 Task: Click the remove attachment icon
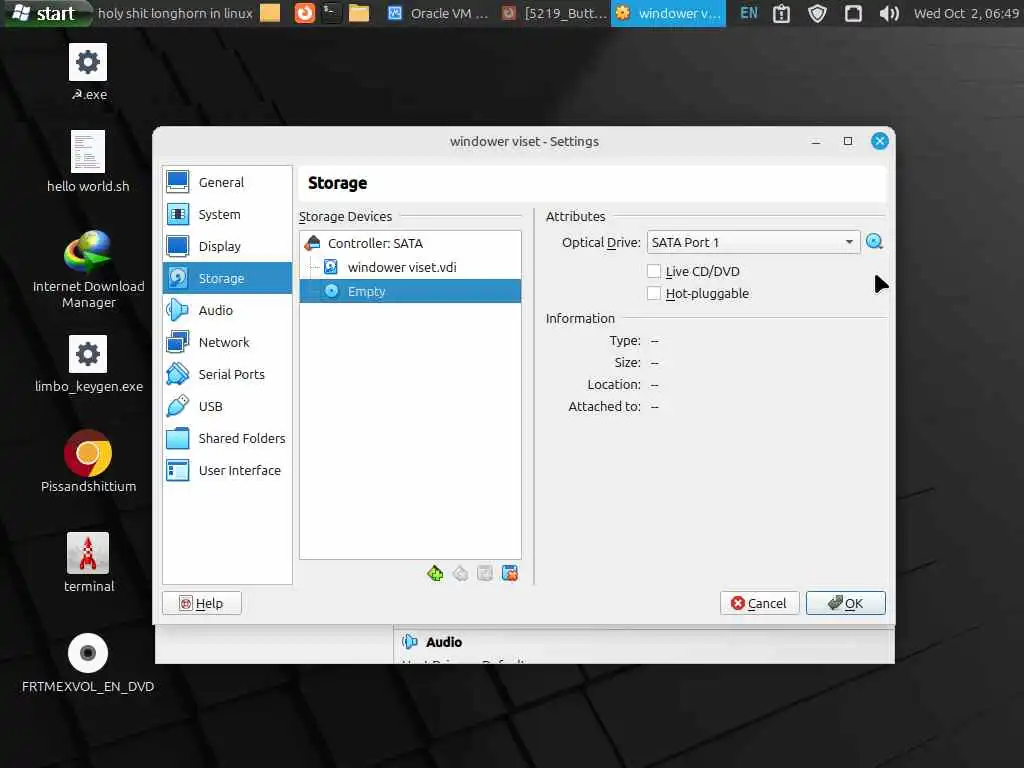click(509, 573)
